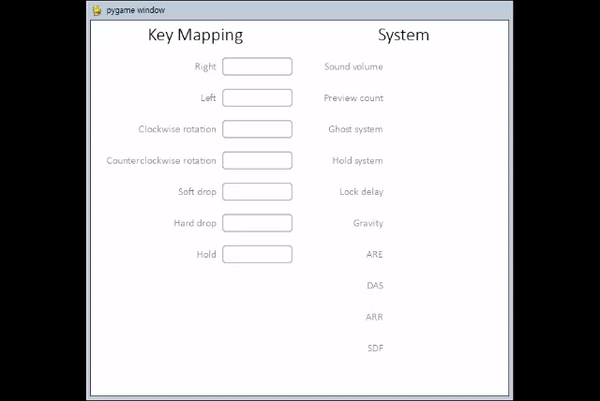Click the Left label text
Image resolution: width=600 pixels, height=401 pixels.
pyautogui.click(x=208, y=98)
